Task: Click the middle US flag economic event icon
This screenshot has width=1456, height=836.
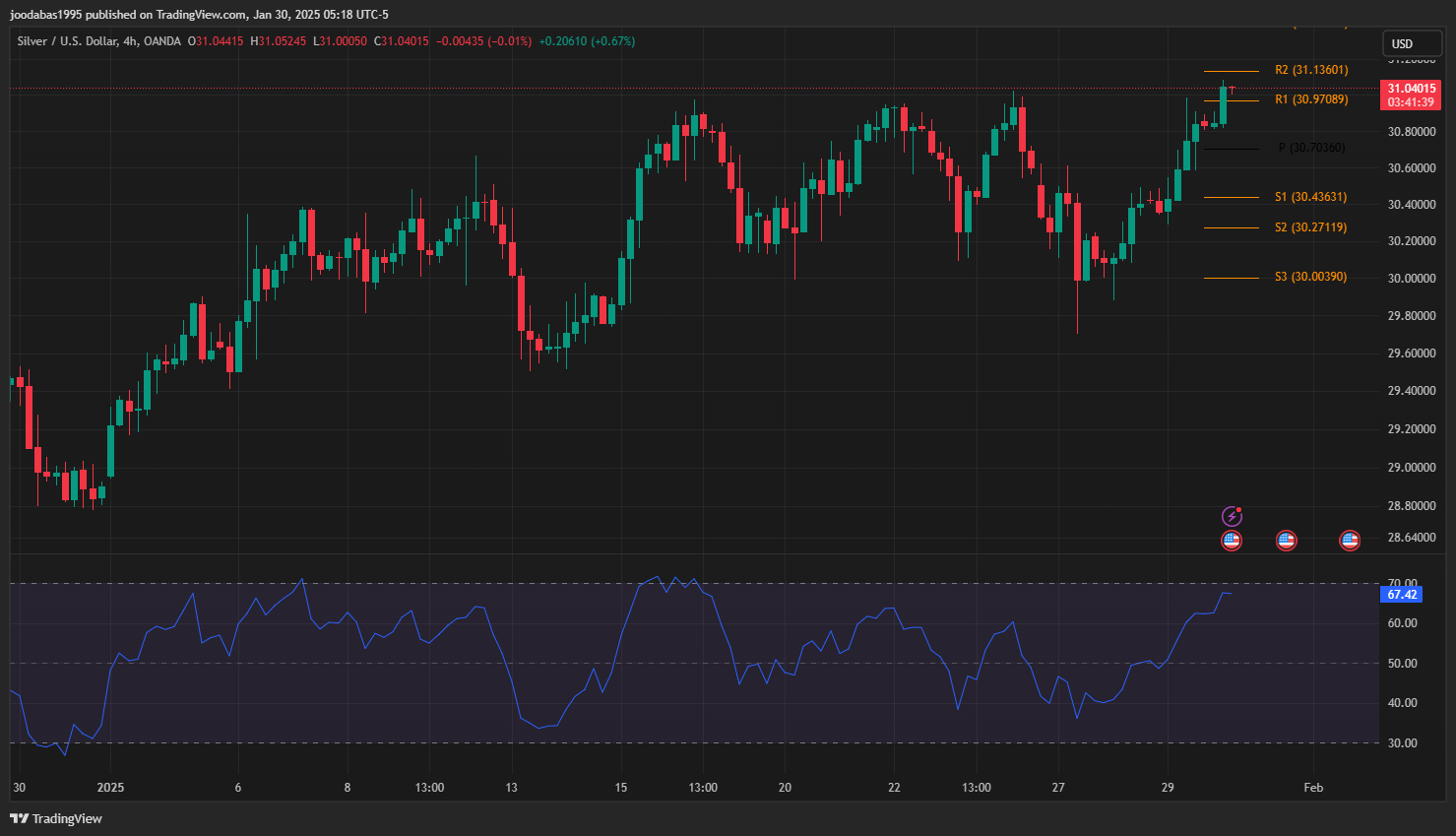Action: [x=1286, y=540]
